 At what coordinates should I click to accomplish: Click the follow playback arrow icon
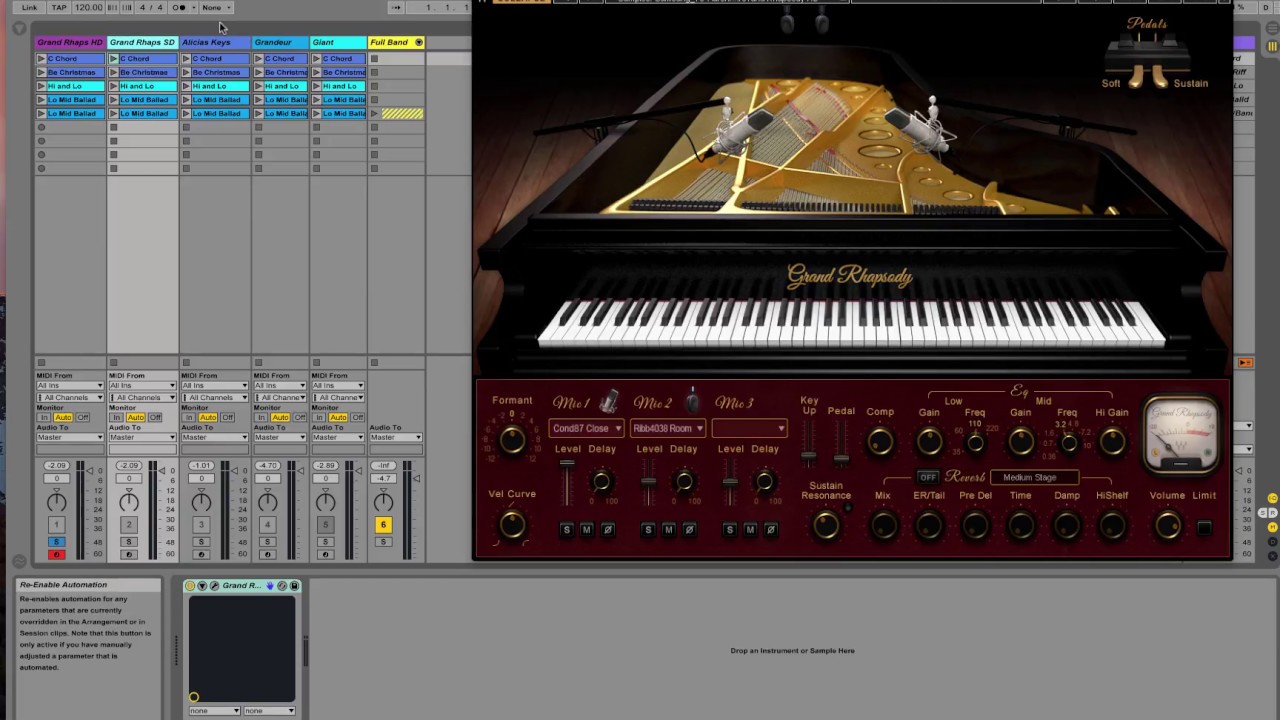click(x=396, y=7)
